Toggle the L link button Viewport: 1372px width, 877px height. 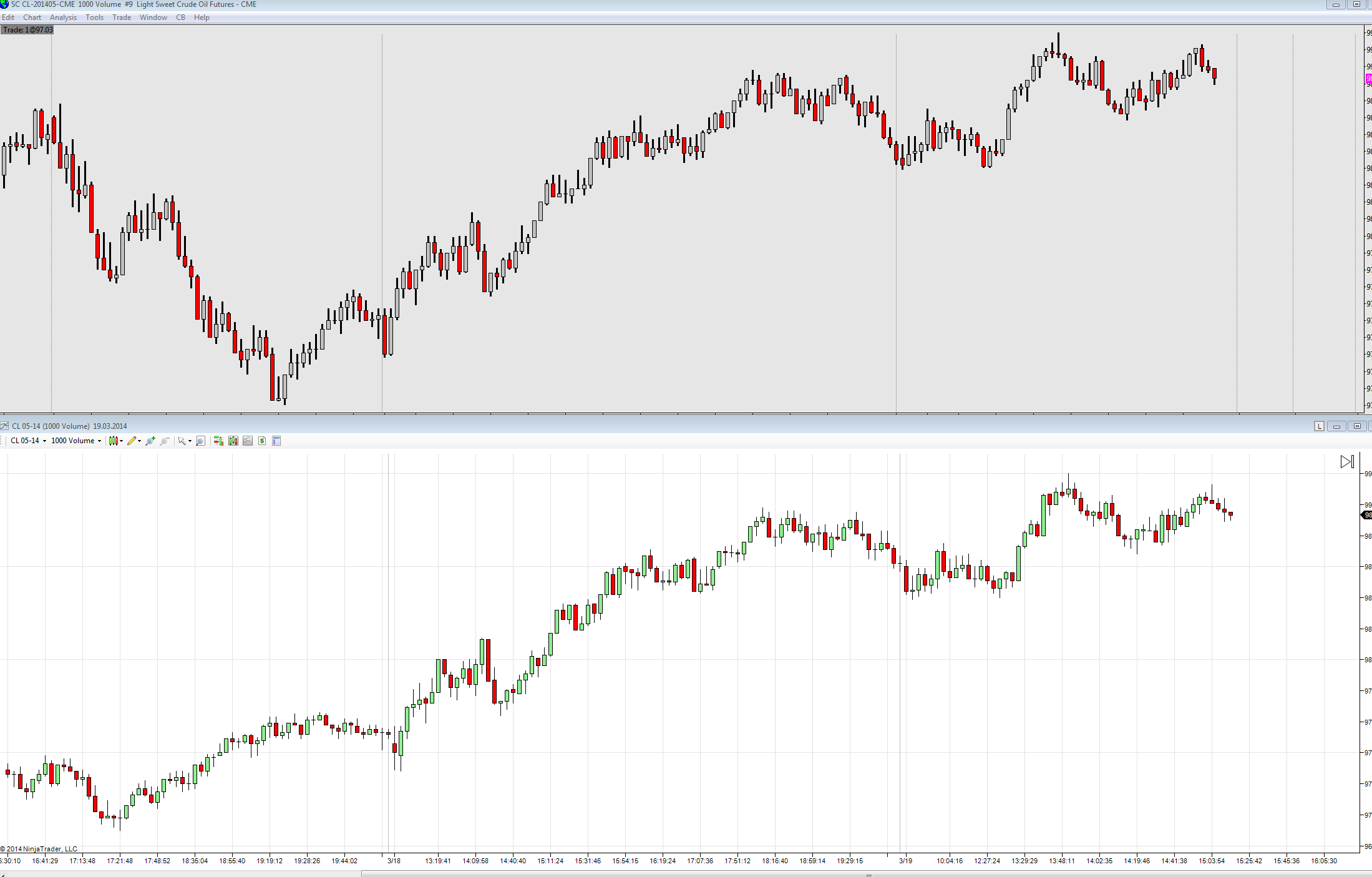(x=1319, y=426)
